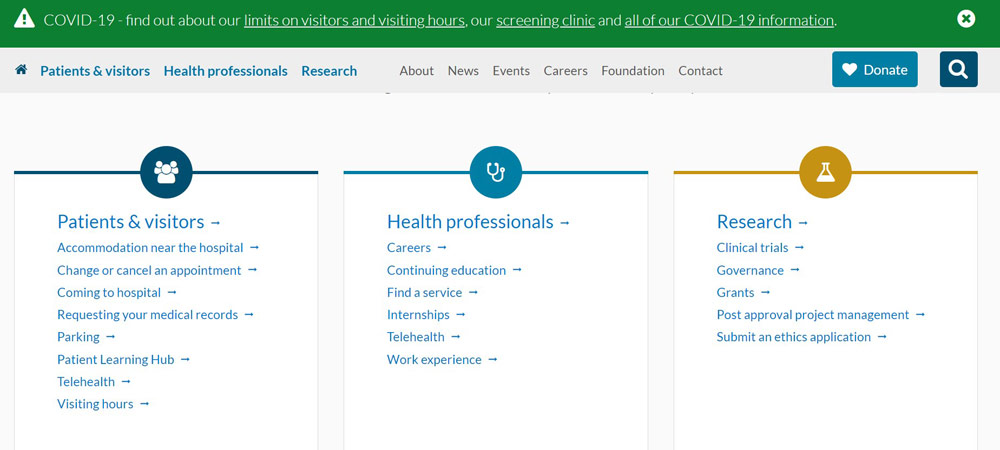This screenshot has width=1000, height=450.
Task: Click the Research flask icon
Action: [x=825, y=172]
